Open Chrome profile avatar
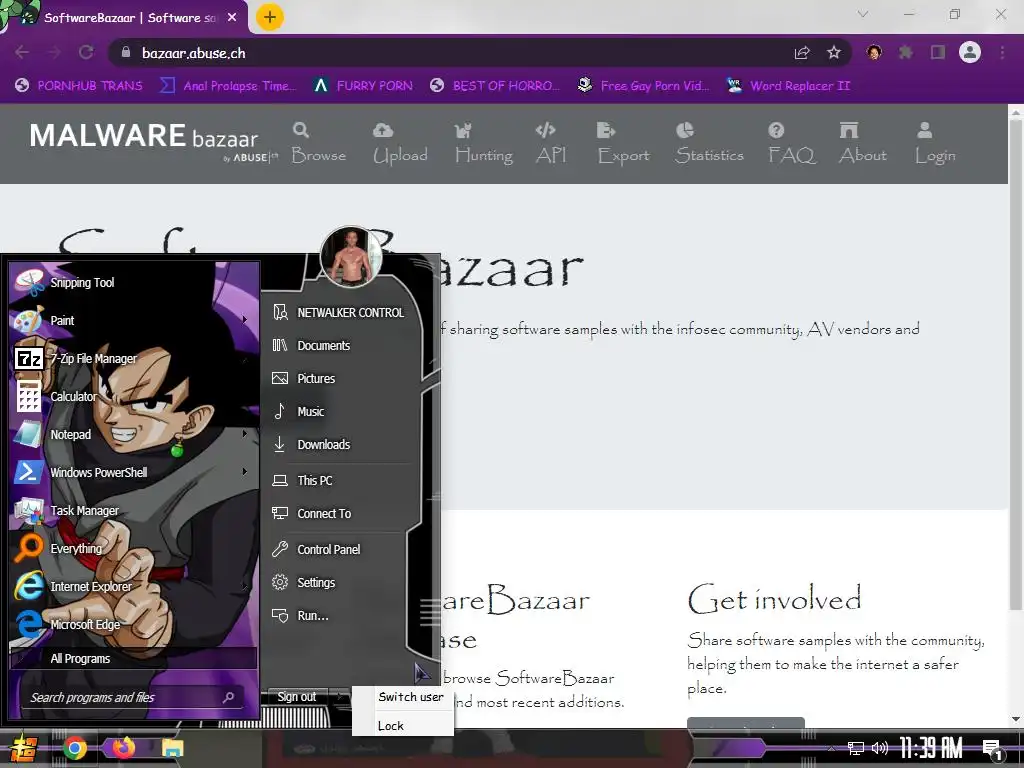This screenshot has height=768, width=1024. pyautogui.click(x=970, y=52)
